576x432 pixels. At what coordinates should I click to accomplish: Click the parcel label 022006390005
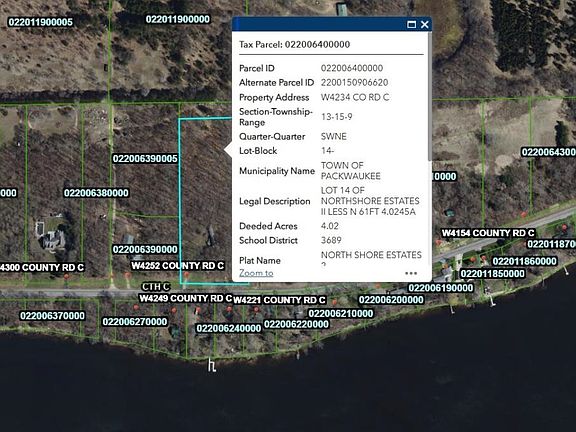[x=145, y=159]
